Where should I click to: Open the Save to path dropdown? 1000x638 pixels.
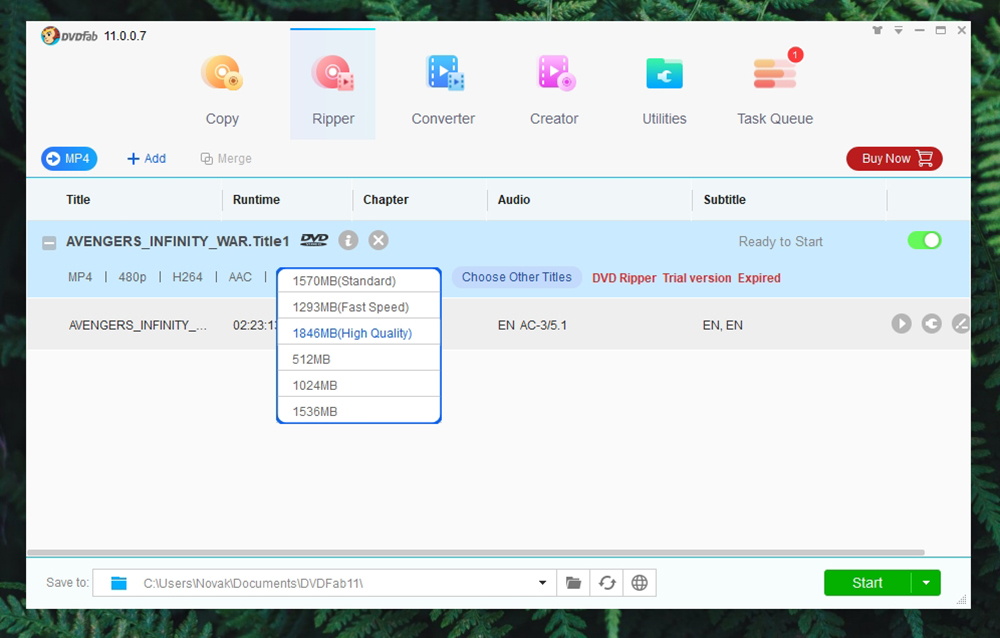(542, 583)
